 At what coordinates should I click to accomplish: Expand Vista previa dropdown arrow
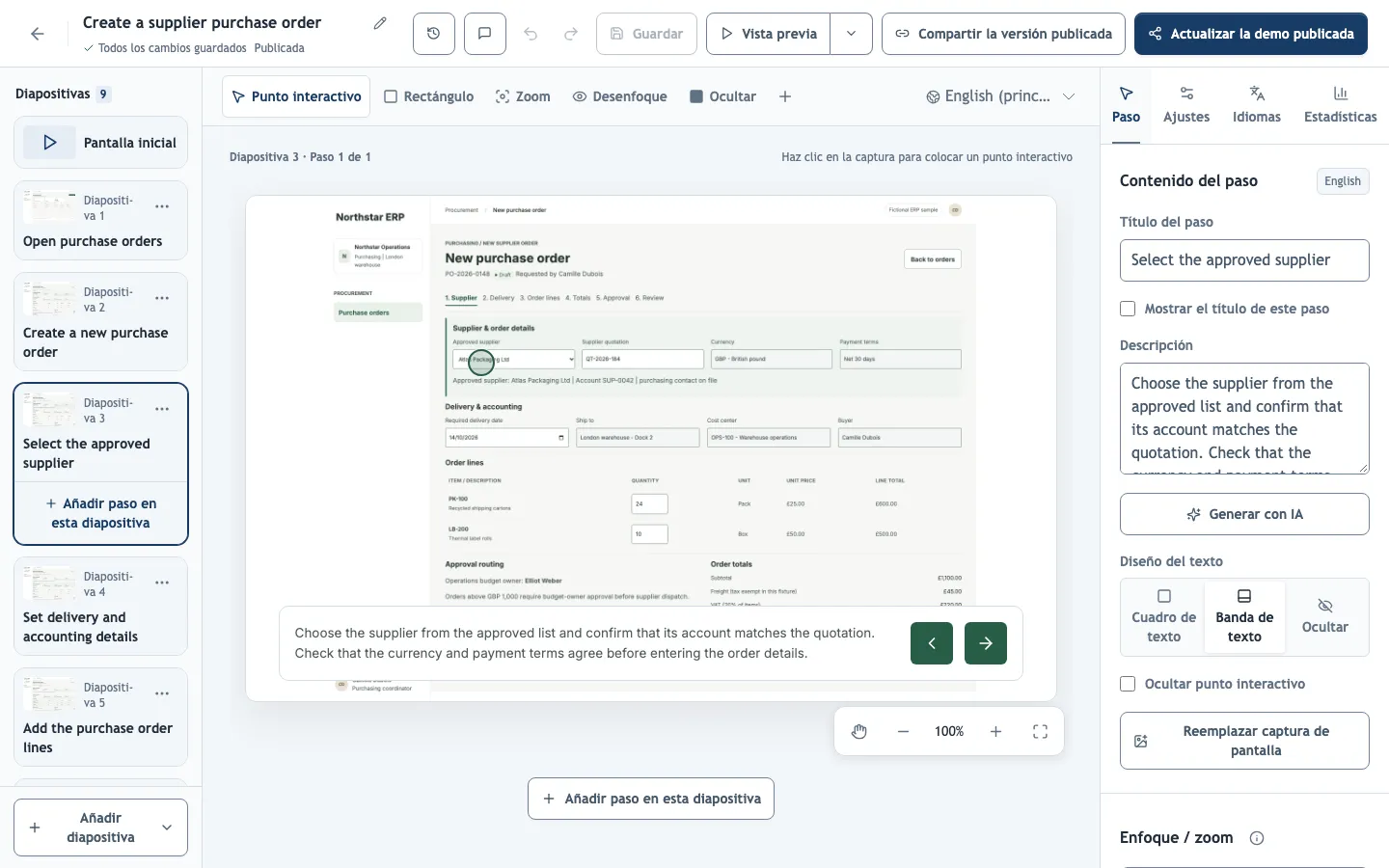851,34
